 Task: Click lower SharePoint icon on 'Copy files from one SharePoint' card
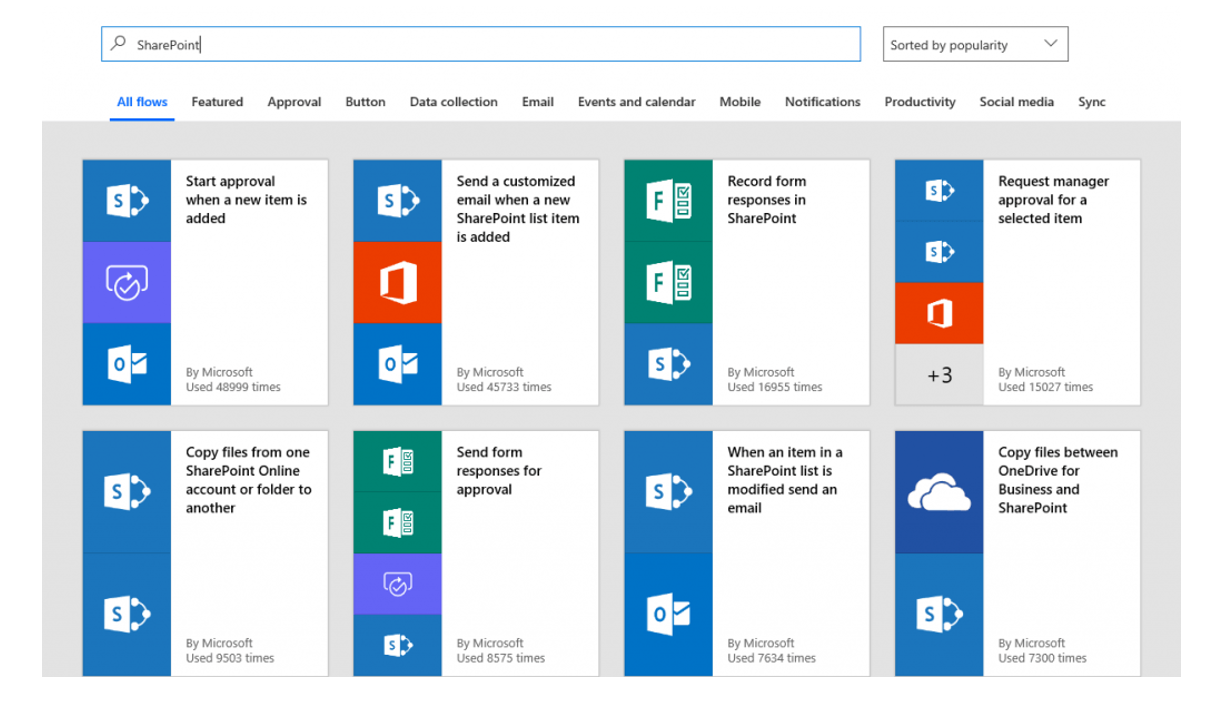127,614
